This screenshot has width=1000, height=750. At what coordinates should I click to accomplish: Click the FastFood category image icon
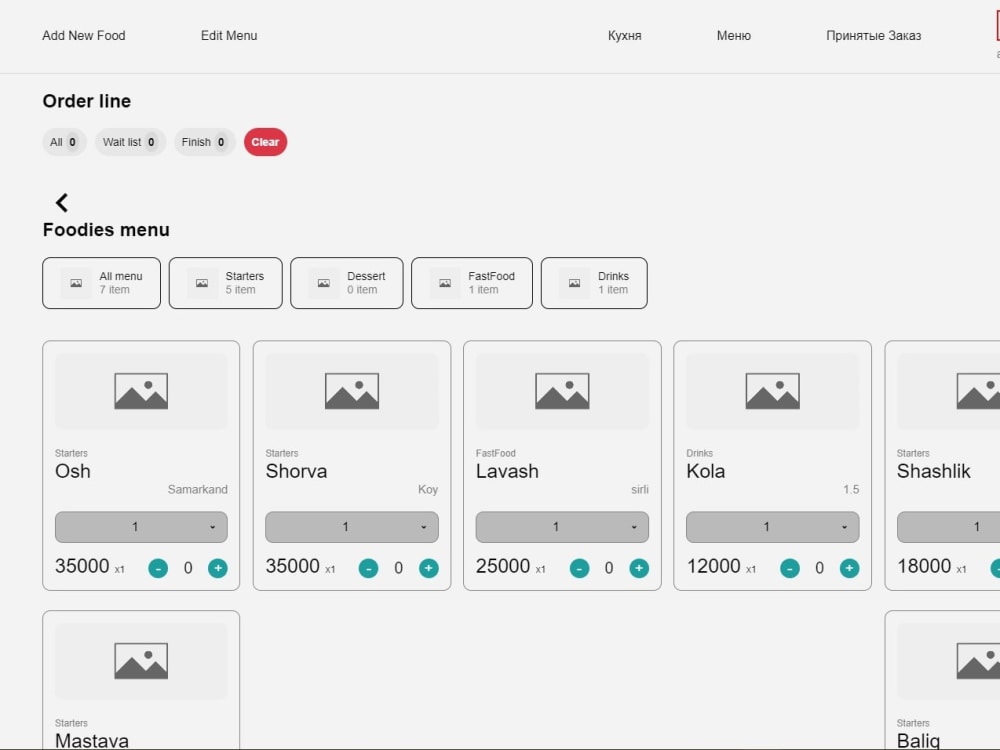(x=445, y=283)
